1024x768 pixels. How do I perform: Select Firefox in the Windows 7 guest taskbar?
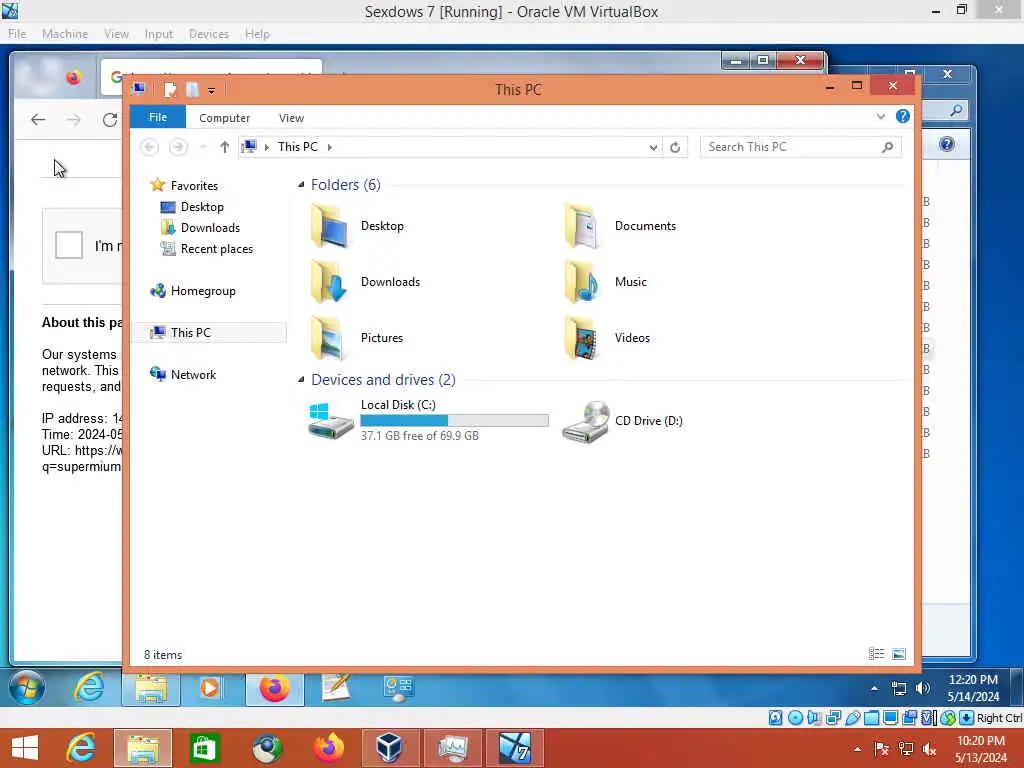(274, 688)
